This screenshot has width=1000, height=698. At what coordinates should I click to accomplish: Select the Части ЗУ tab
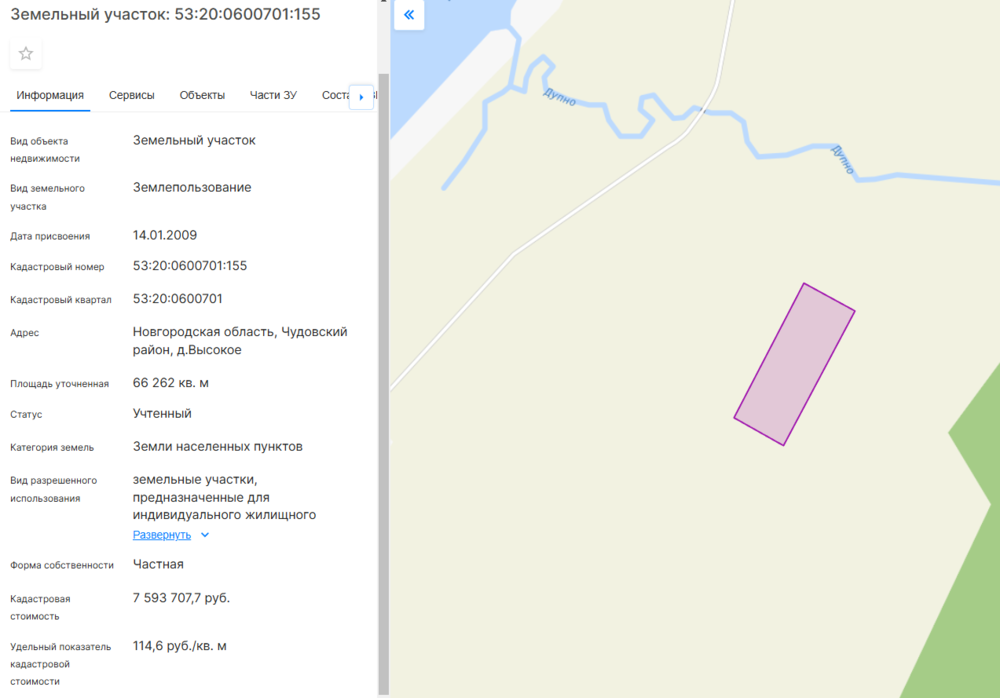point(273,96)
